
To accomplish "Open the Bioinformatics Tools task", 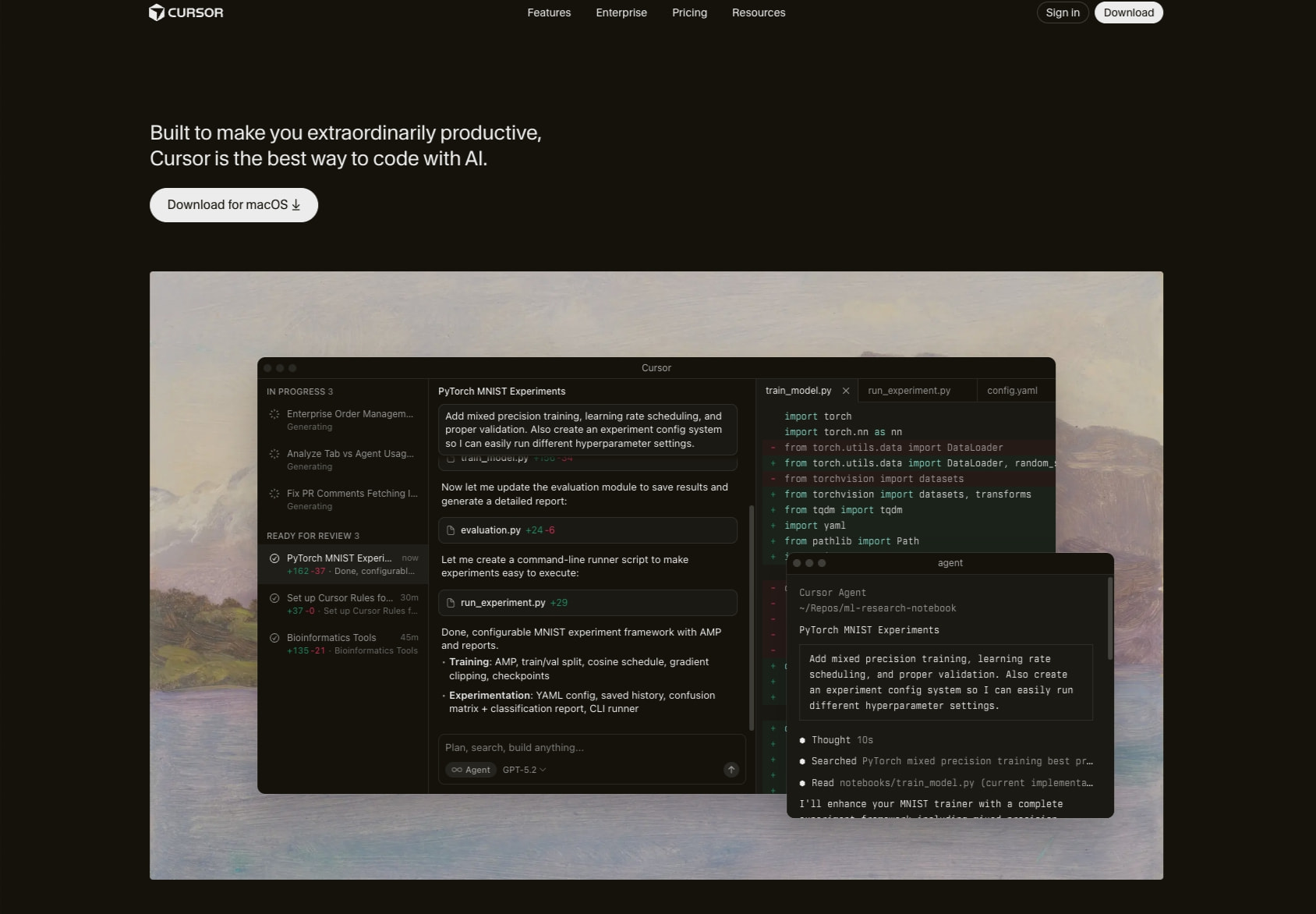I will click(x=343, y=643).
